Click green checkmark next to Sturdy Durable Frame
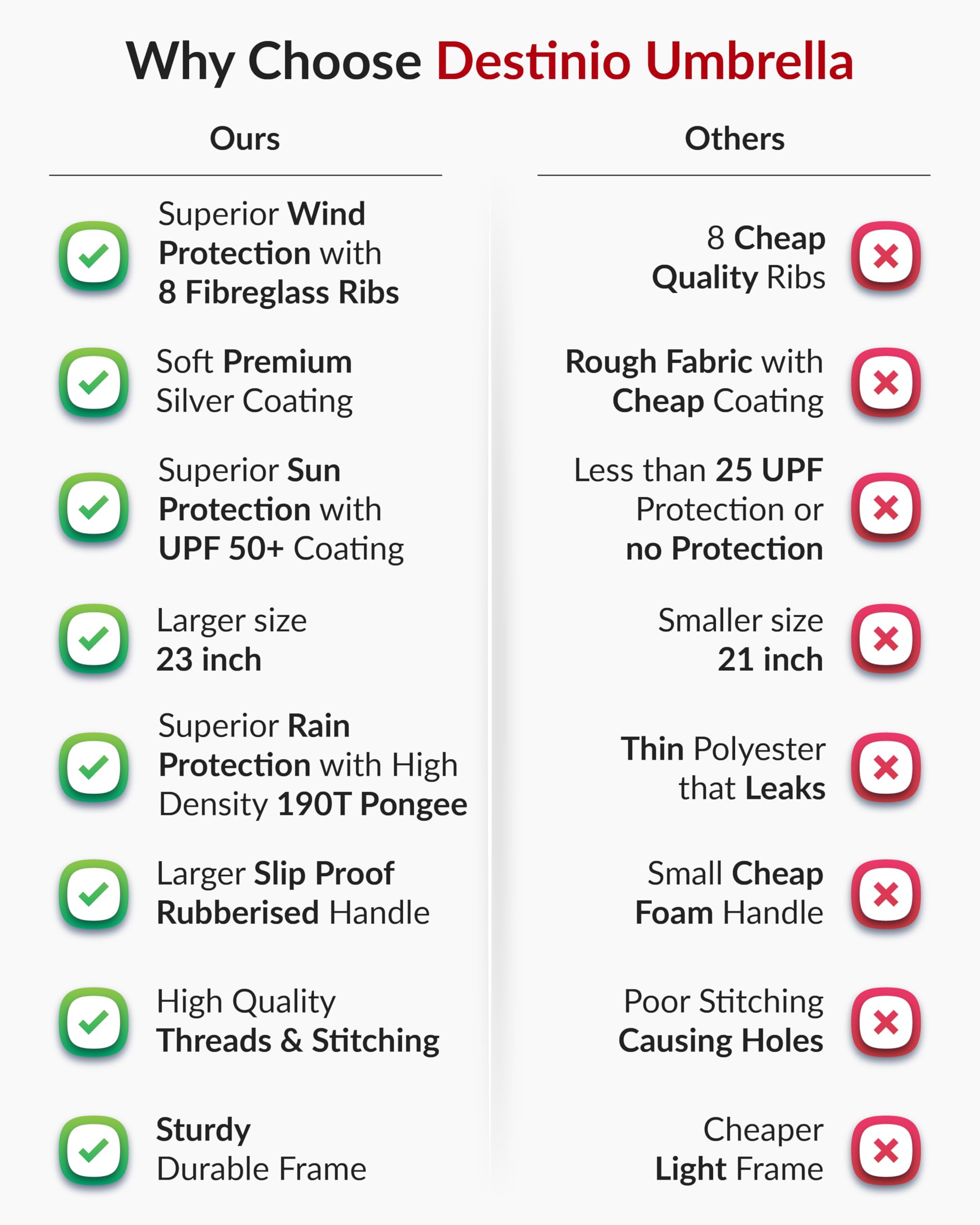Viewport: 980px width, 1225px height. [x=94, y=1150]
